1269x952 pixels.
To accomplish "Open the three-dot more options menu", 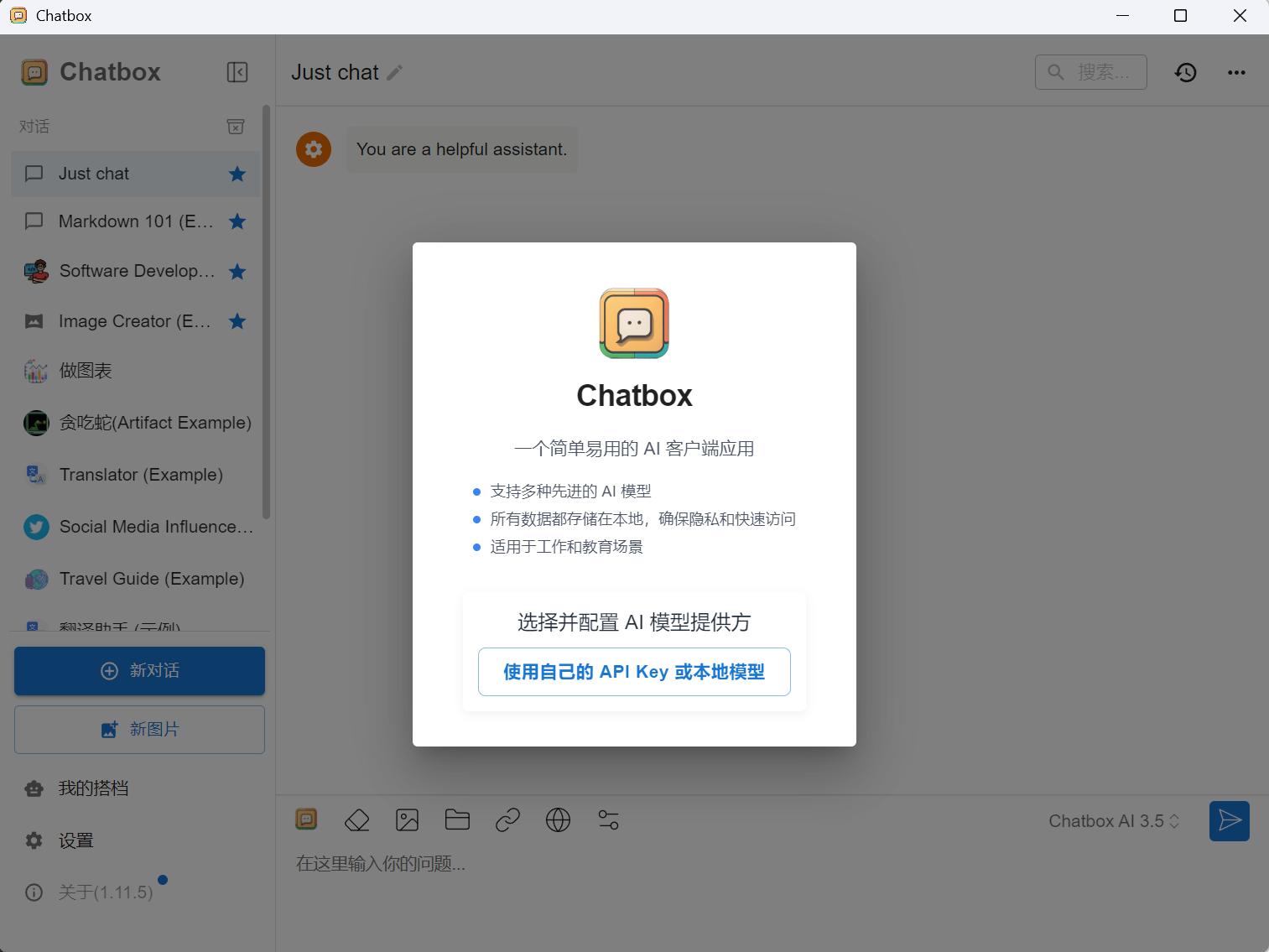I will (x=1236, y=72).
